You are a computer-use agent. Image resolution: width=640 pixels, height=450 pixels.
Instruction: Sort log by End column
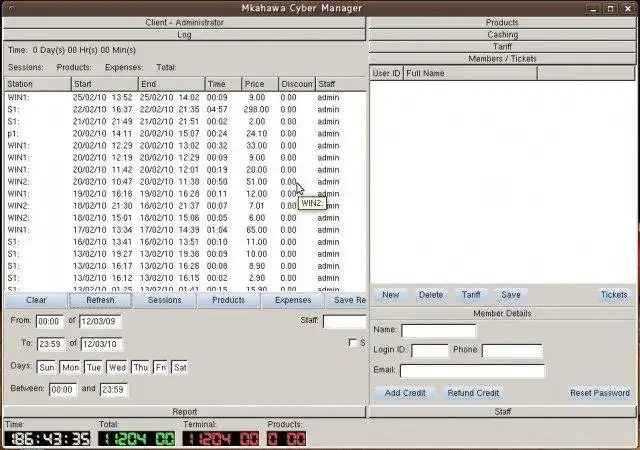click(171, 84)
